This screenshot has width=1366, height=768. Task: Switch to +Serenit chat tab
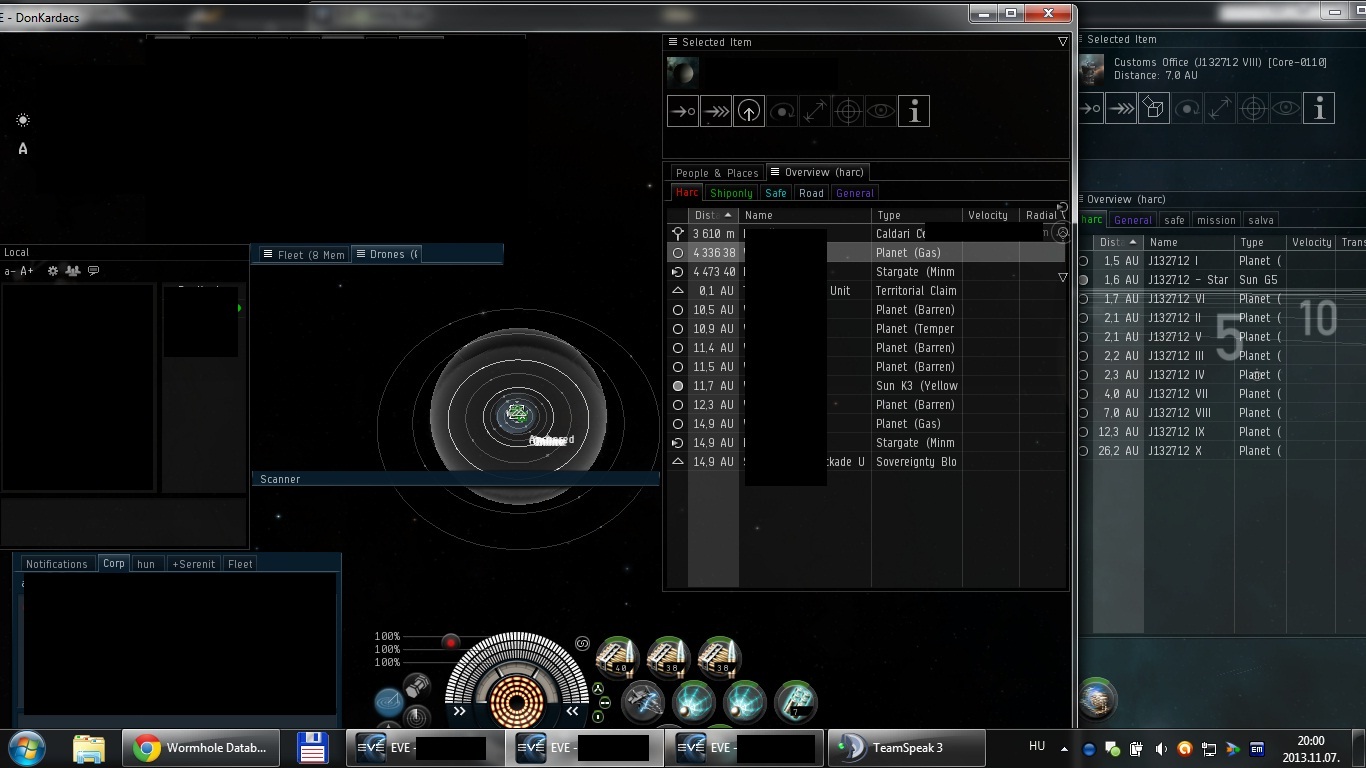point(194,564)
